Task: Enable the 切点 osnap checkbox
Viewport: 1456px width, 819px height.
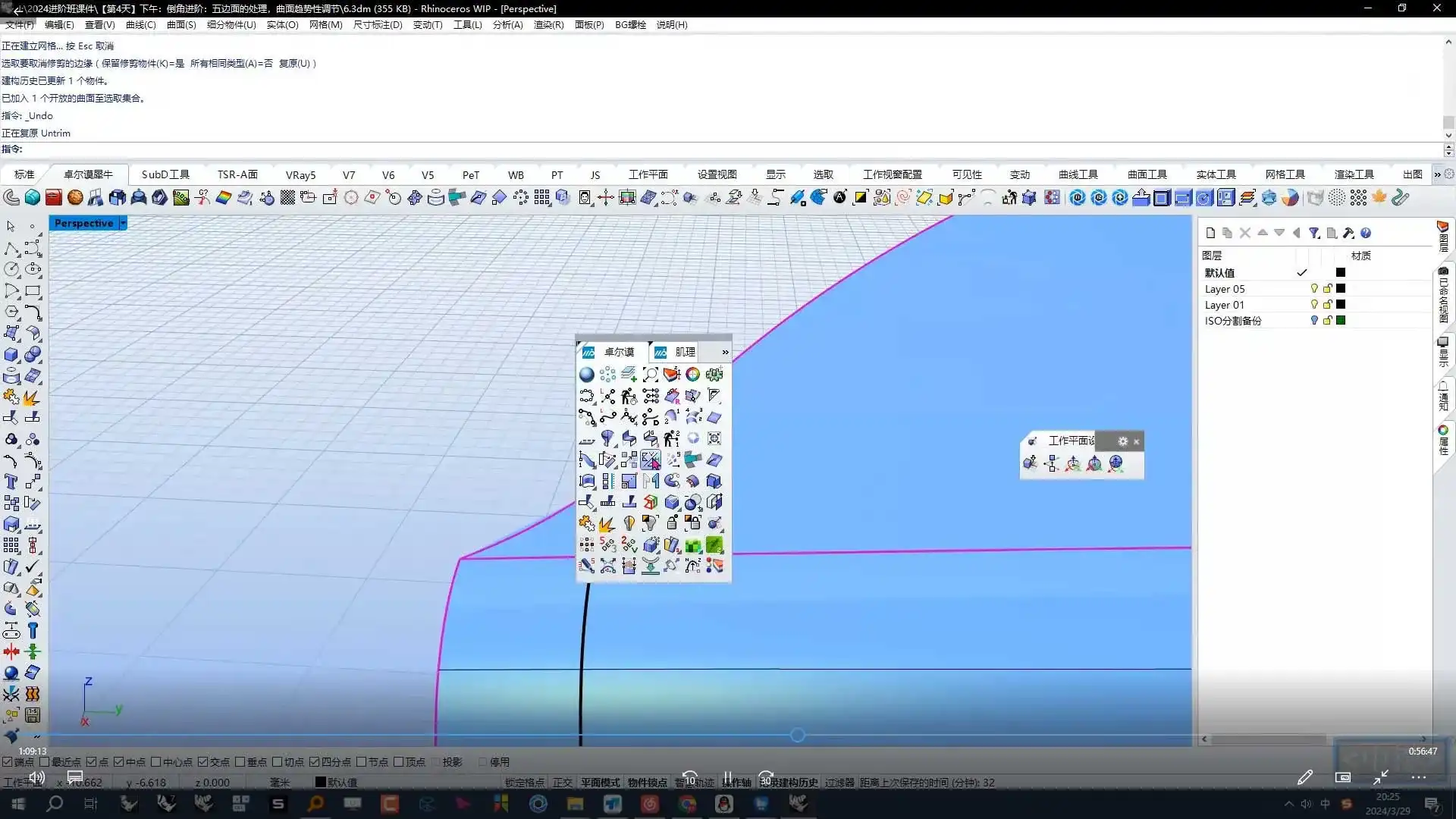Action: click(x=278, y=762)
